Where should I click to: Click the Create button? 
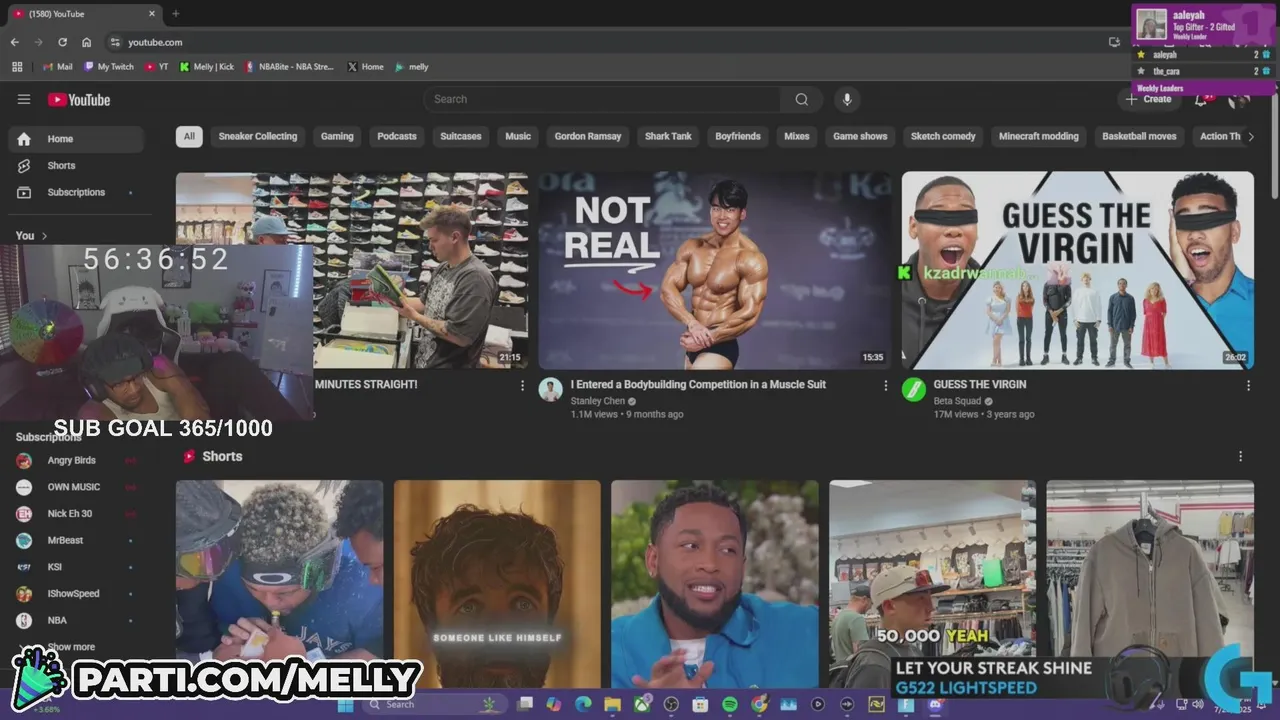(1148, 99)
